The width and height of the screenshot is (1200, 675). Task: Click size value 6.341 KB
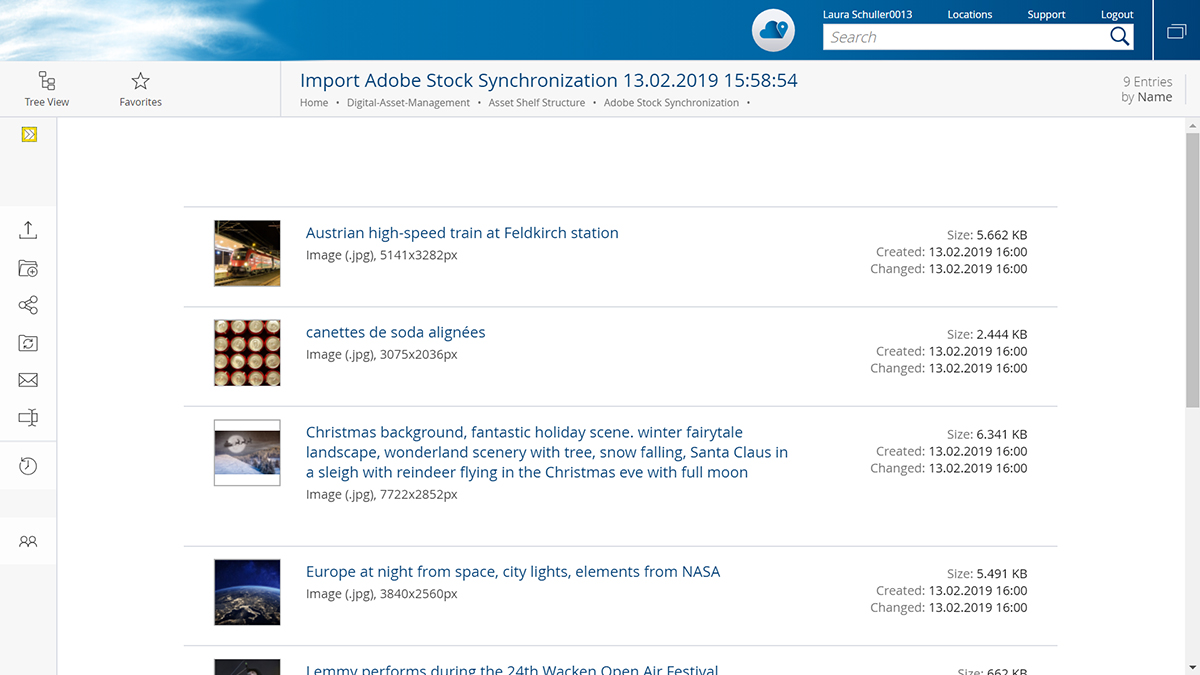click(x=1001, y=434)
